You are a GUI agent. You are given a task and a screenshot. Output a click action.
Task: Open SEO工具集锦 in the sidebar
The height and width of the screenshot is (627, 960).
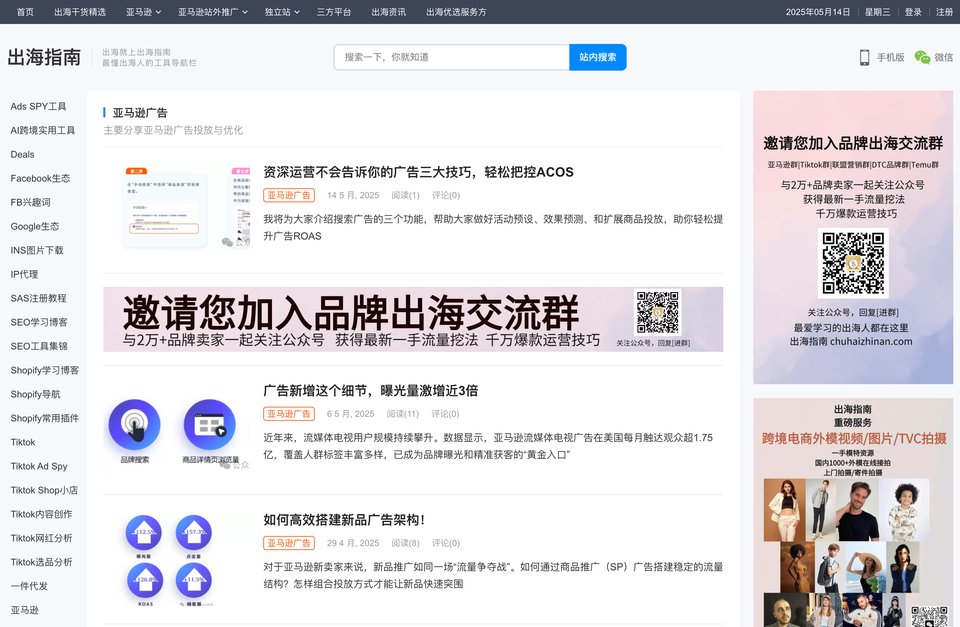click(x=39, y=346)
